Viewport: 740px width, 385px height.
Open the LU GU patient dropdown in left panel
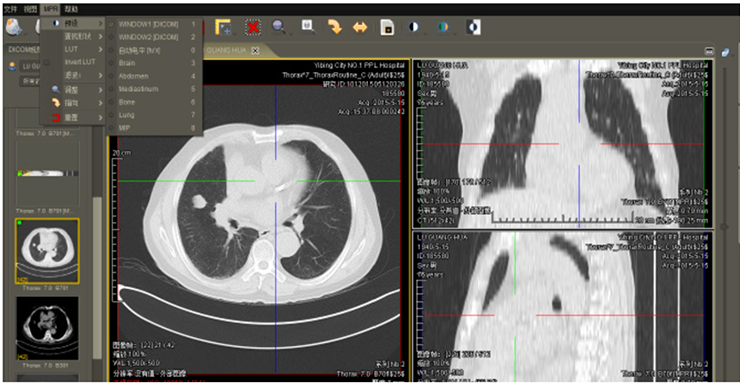click(31, 67)
